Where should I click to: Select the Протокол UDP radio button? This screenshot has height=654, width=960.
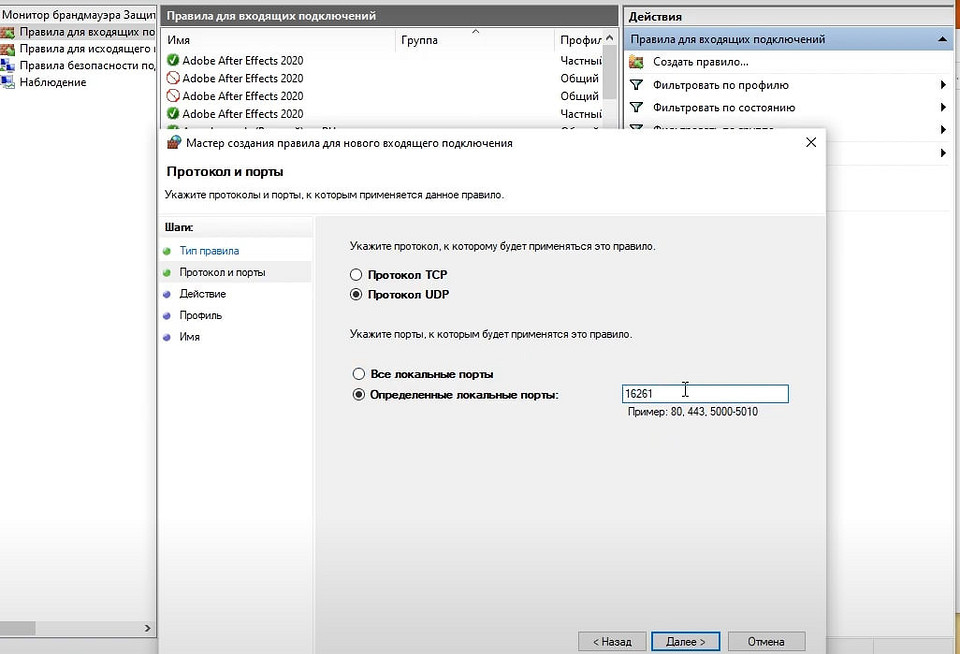356,295
